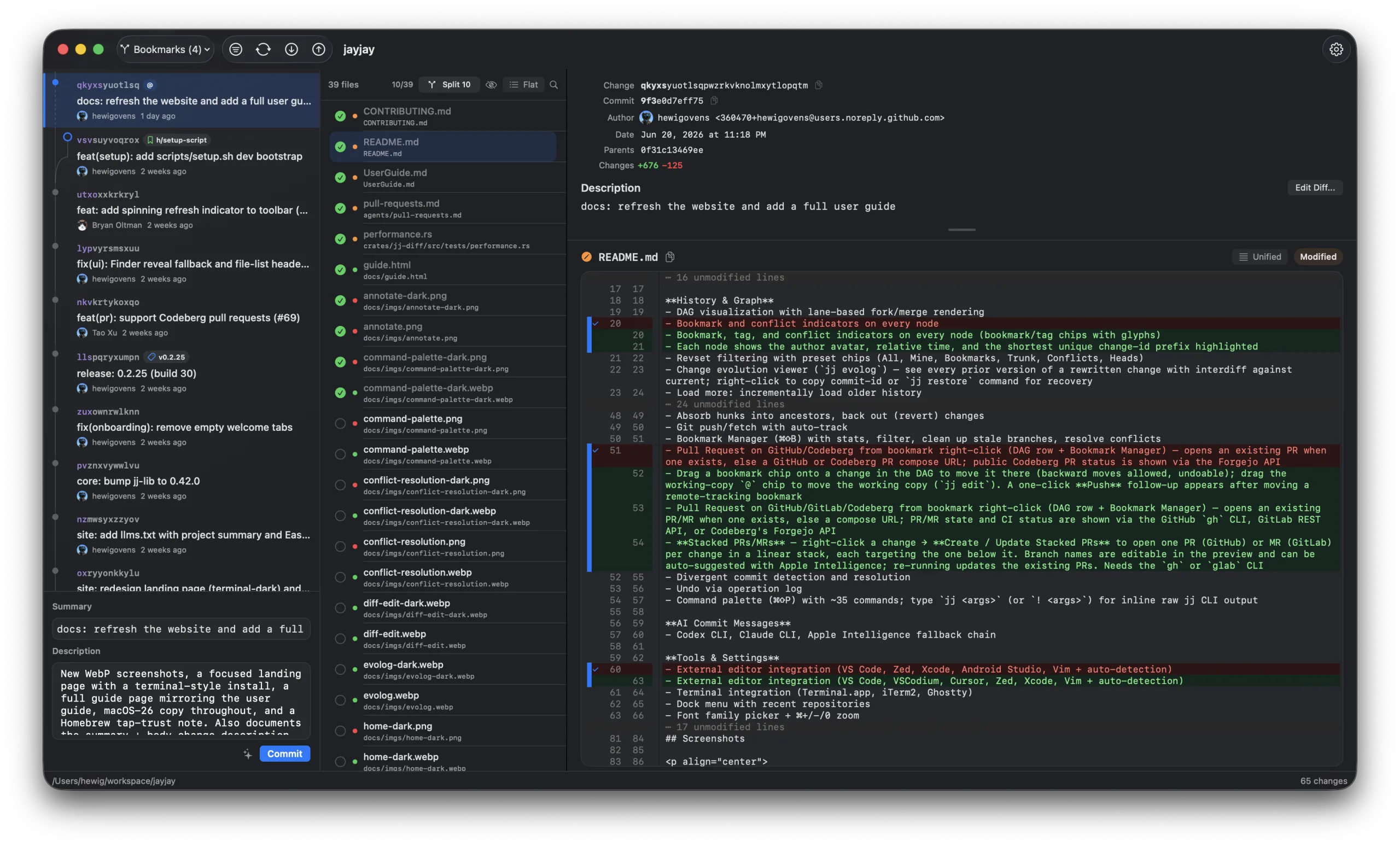Check the command-palette.webp checkbox
This screenshot has width=1400, height=847.
coord(340,454)
